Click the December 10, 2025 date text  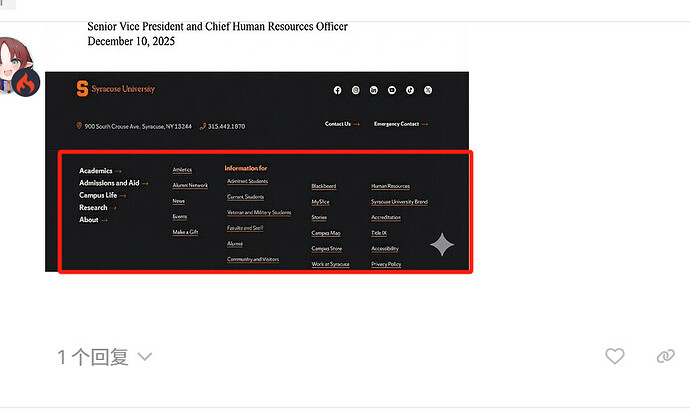pos(131,41)
